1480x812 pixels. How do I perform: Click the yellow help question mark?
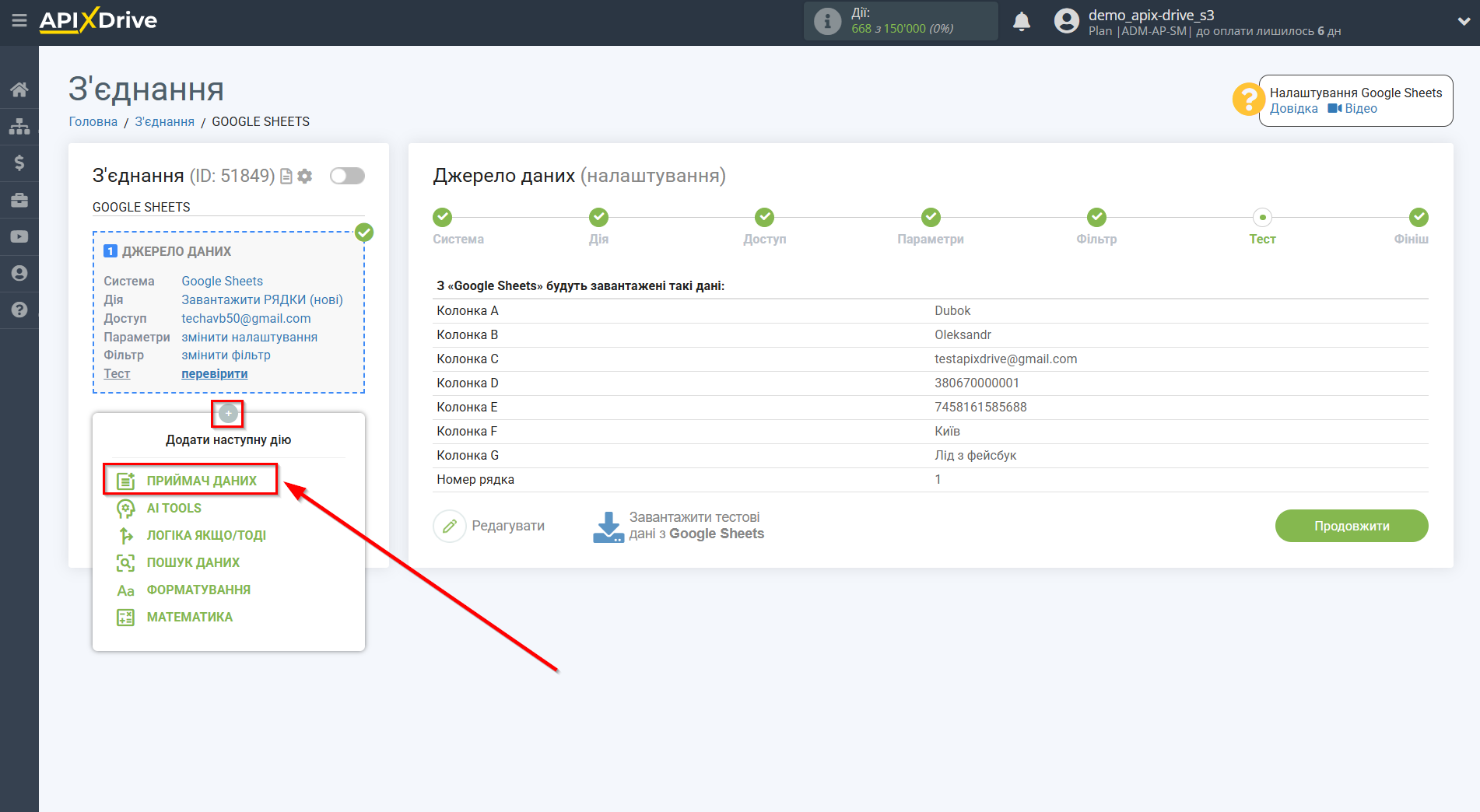coord(1248,100)
